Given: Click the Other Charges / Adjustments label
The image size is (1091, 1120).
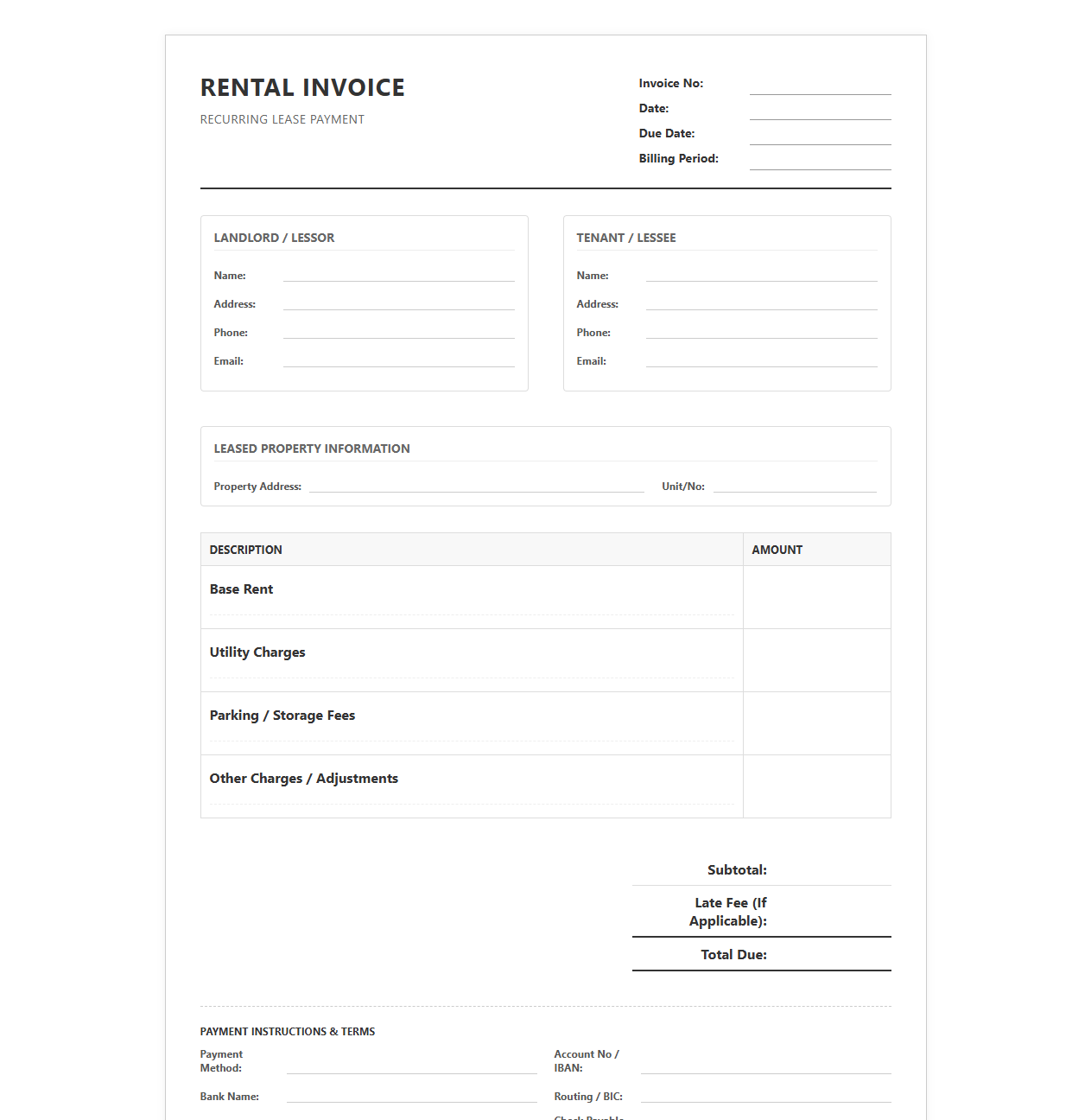Looking at the screenshot, I should (x=304, y=779).
